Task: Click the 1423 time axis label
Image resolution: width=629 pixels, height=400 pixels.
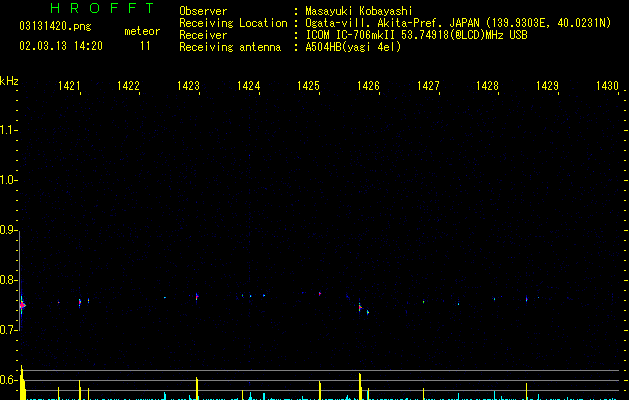Action: (x=188, y=86)
